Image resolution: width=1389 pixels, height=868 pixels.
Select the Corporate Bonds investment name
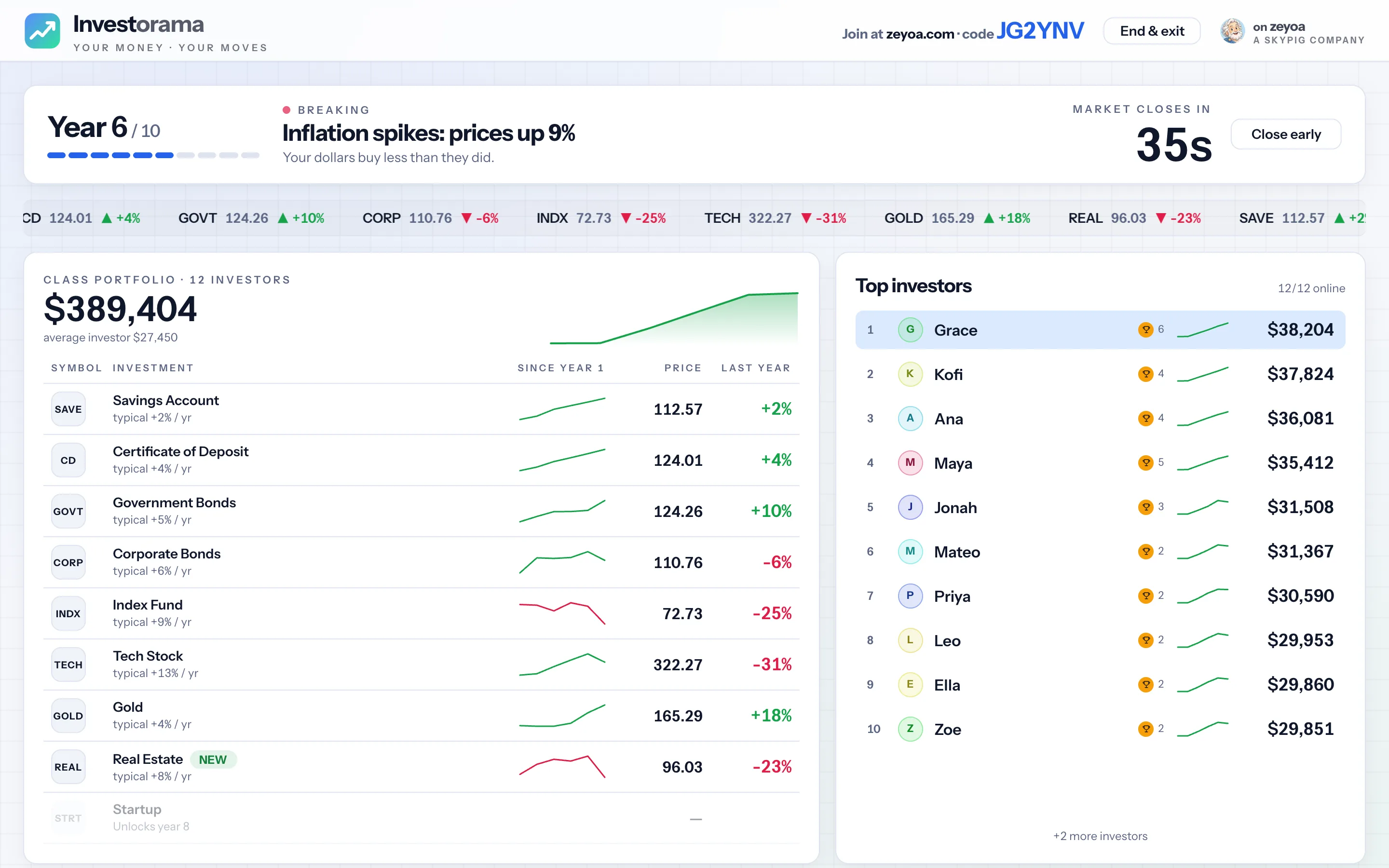click(x=166, y=554)
